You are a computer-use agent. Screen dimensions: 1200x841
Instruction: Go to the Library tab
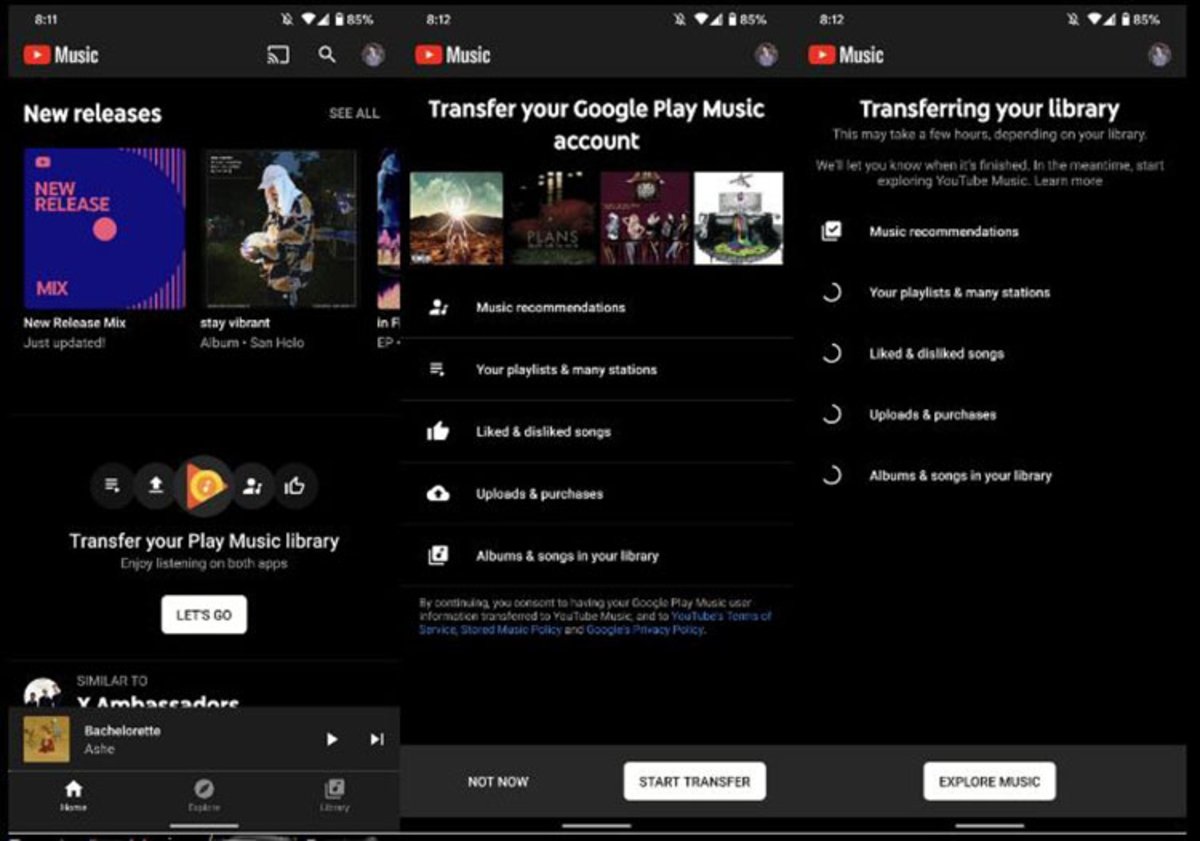[335, 795]
